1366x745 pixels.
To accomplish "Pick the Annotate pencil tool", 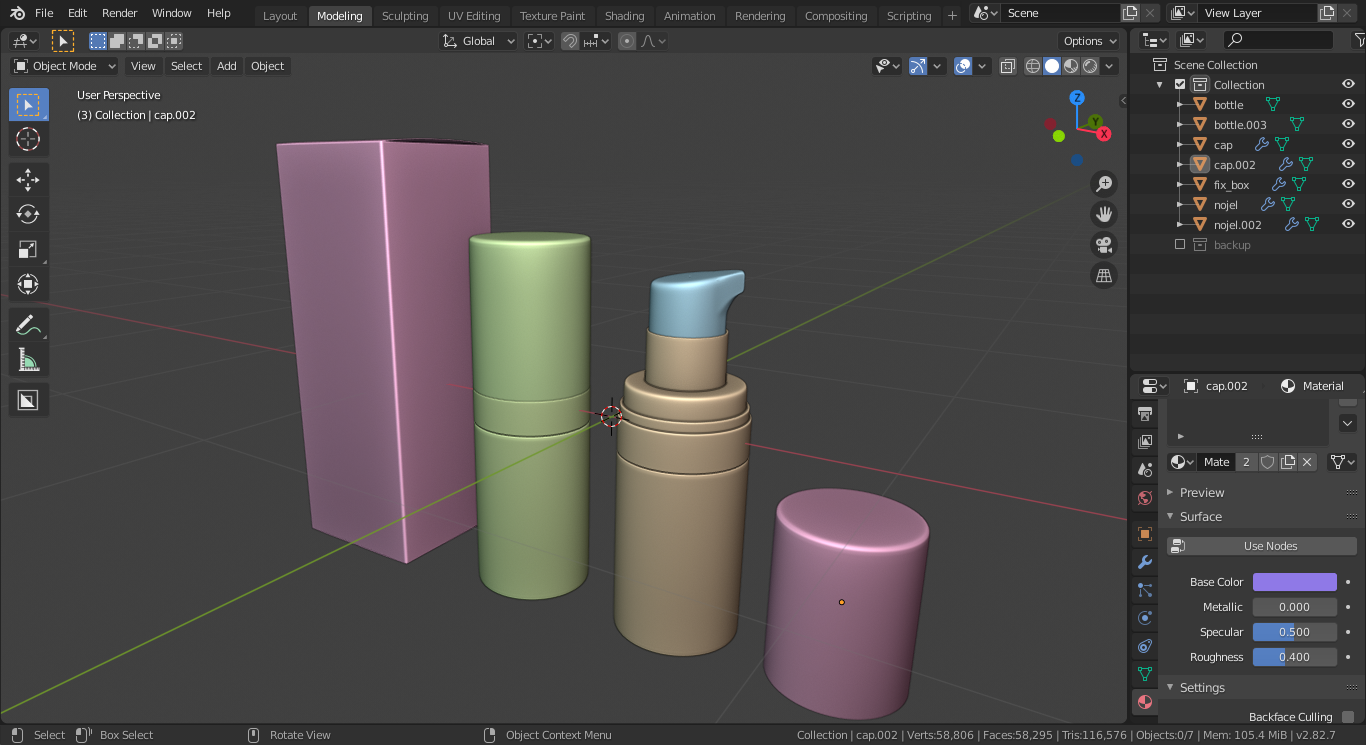I will pos(28,325).
